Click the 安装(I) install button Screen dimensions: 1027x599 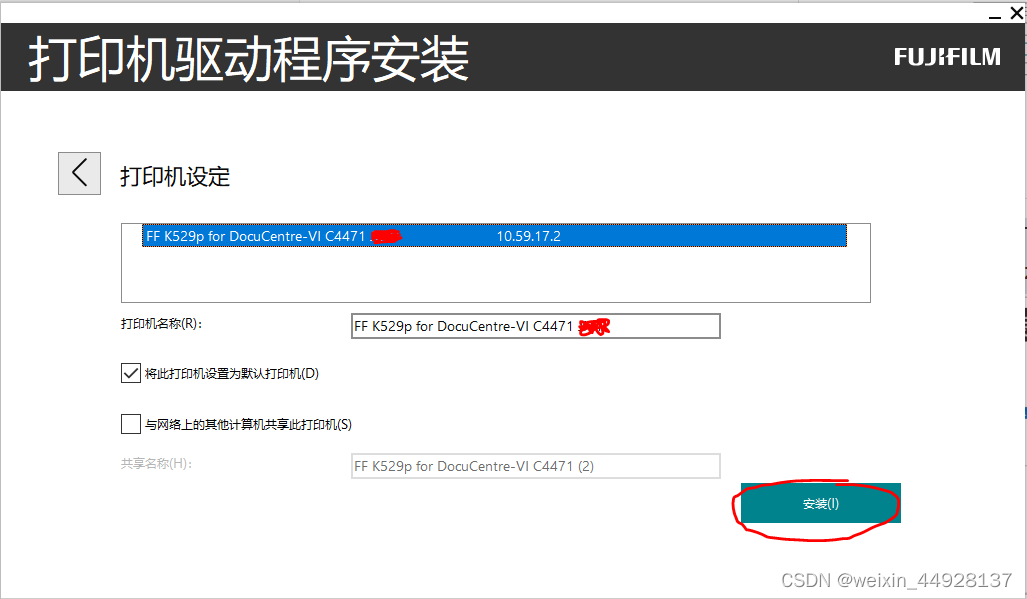[x=821, y=503]
